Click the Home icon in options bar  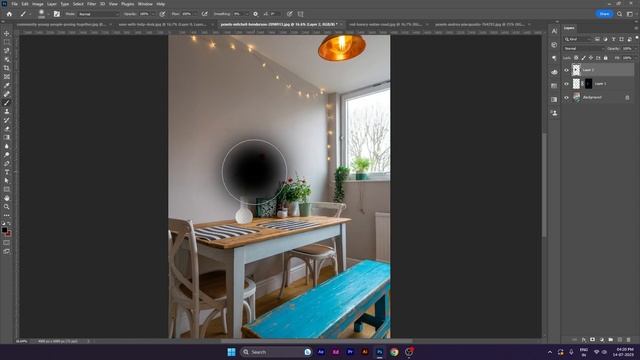coord(9,14)
